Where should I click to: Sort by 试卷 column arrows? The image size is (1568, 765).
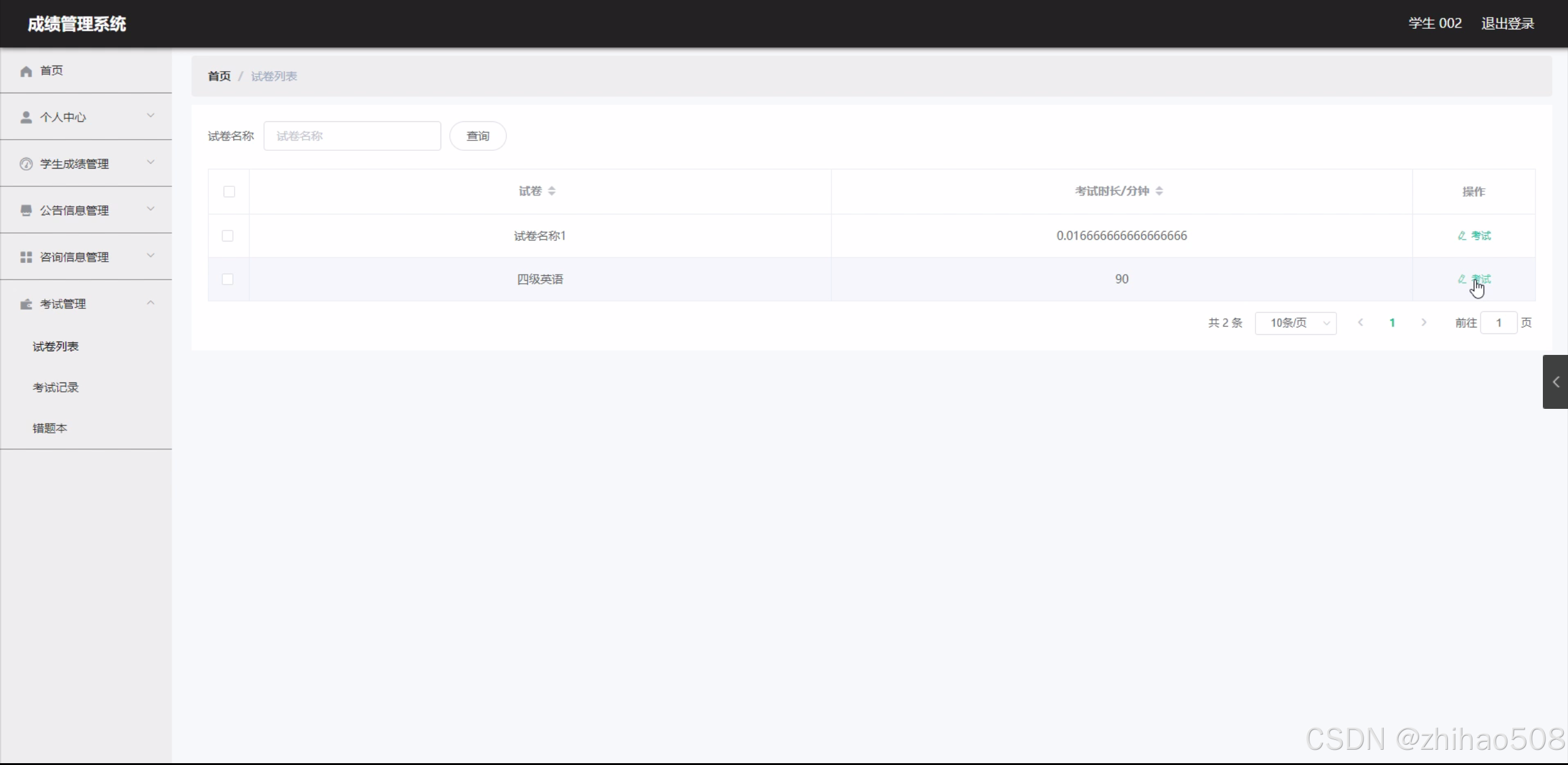click(551, 191)
